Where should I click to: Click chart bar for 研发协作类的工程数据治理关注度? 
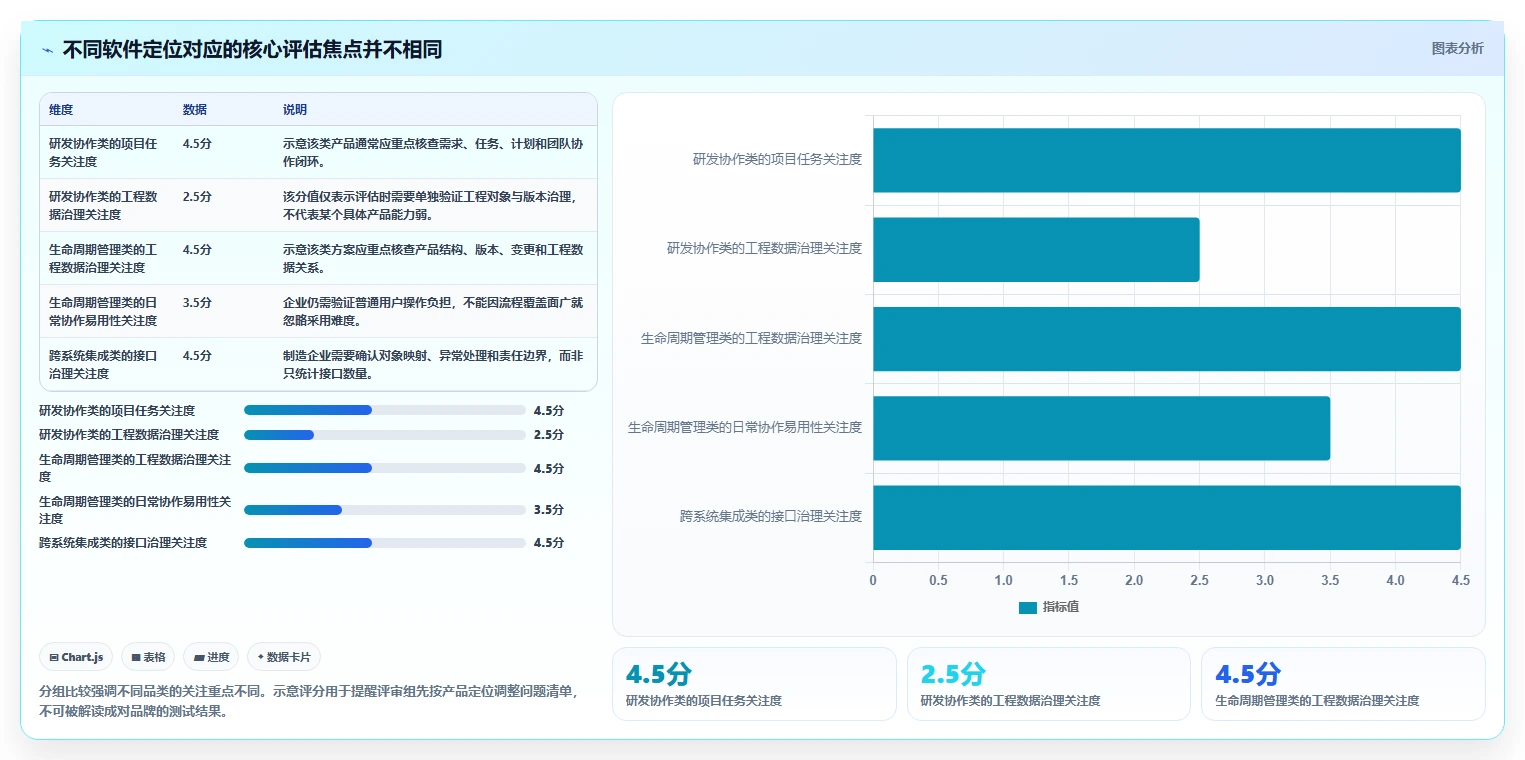point(1036,249)
